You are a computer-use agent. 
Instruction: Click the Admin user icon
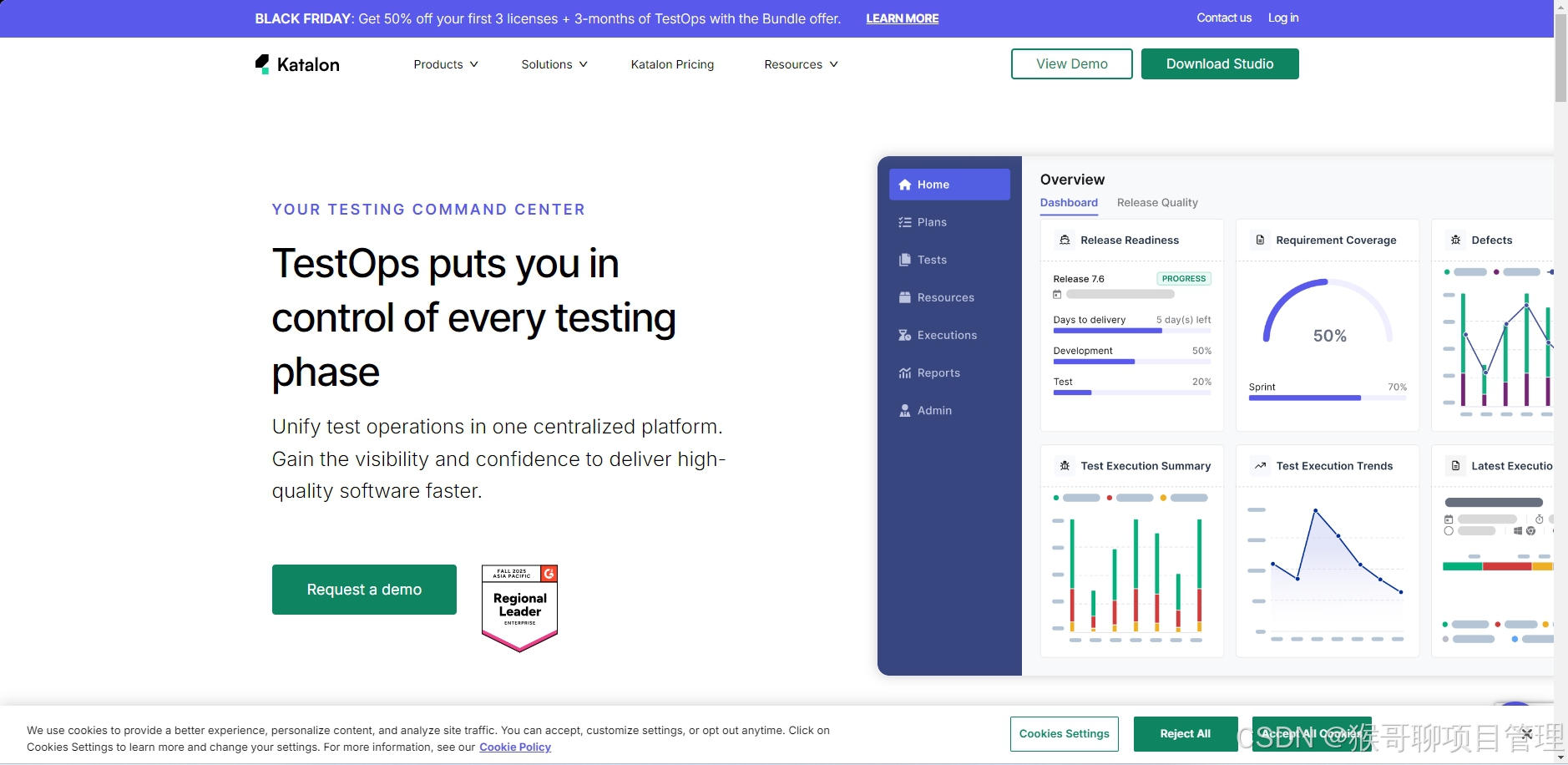point(905,410)
